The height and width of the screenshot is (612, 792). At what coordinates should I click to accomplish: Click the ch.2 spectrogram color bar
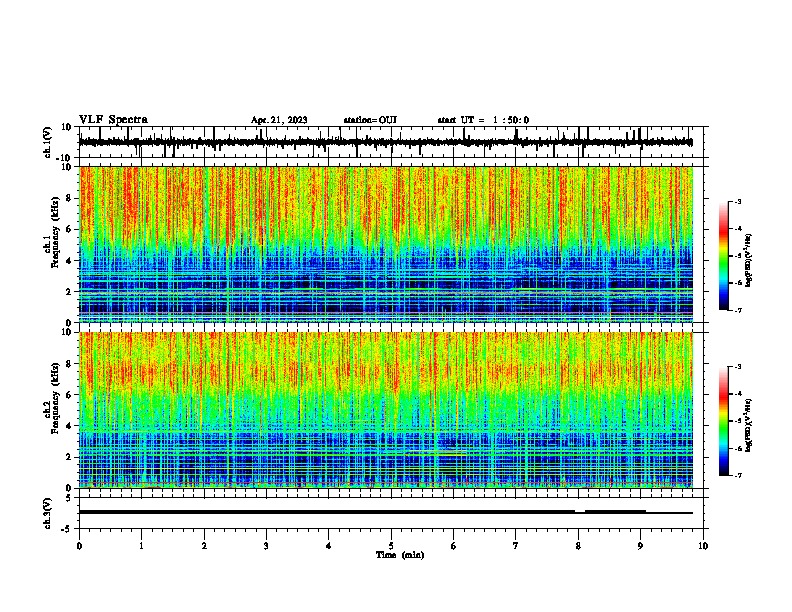click(724, 421)
